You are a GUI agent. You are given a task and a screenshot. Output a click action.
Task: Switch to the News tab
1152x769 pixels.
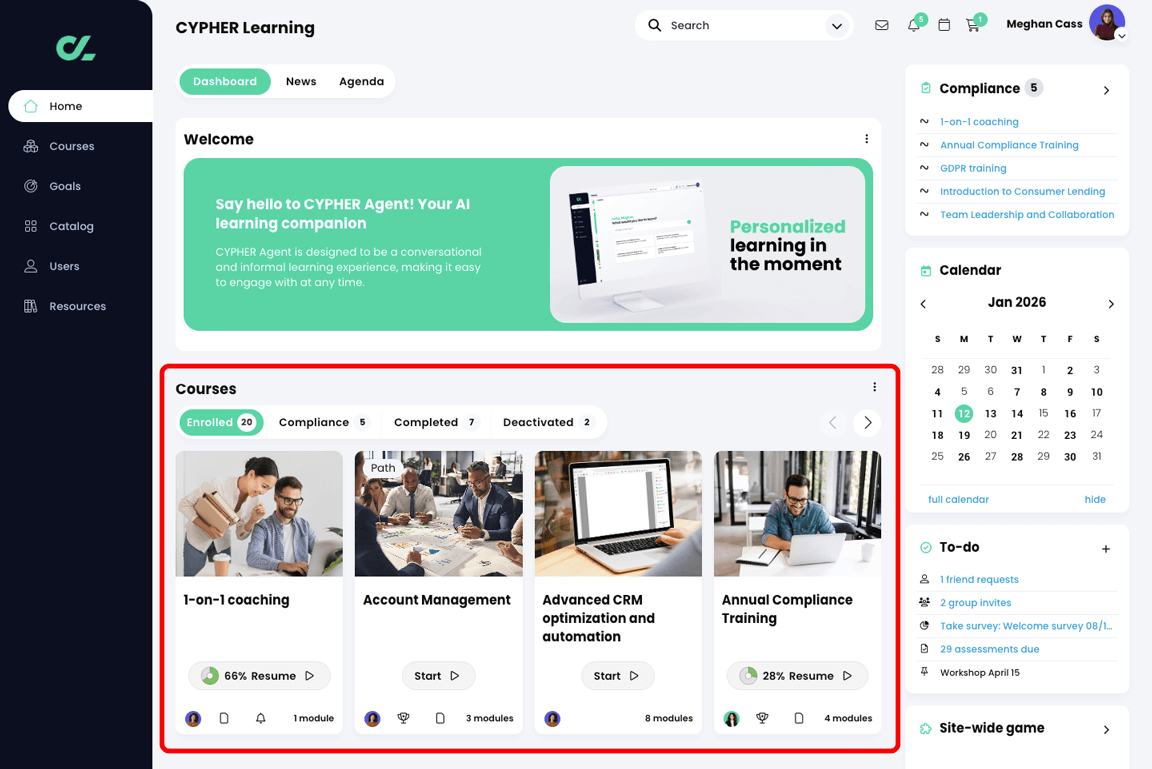(x=300, y=81)
